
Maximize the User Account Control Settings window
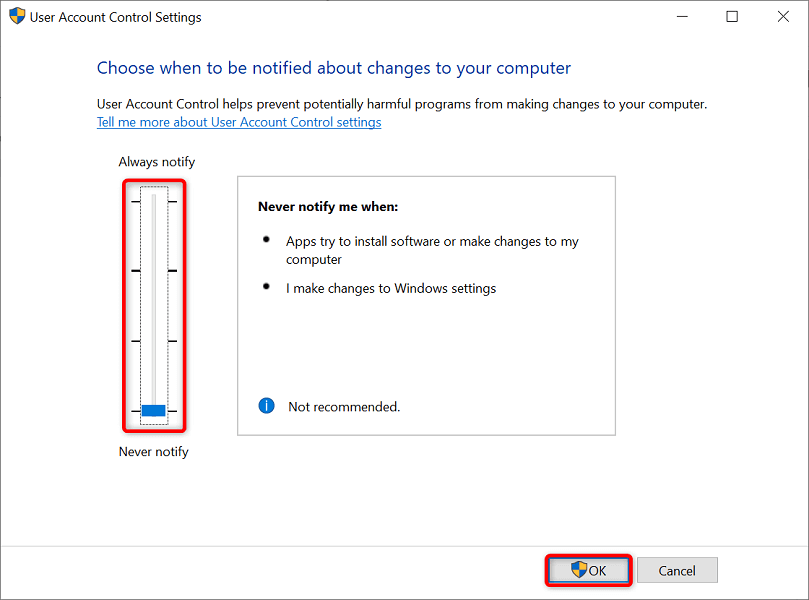coord(732,17)
